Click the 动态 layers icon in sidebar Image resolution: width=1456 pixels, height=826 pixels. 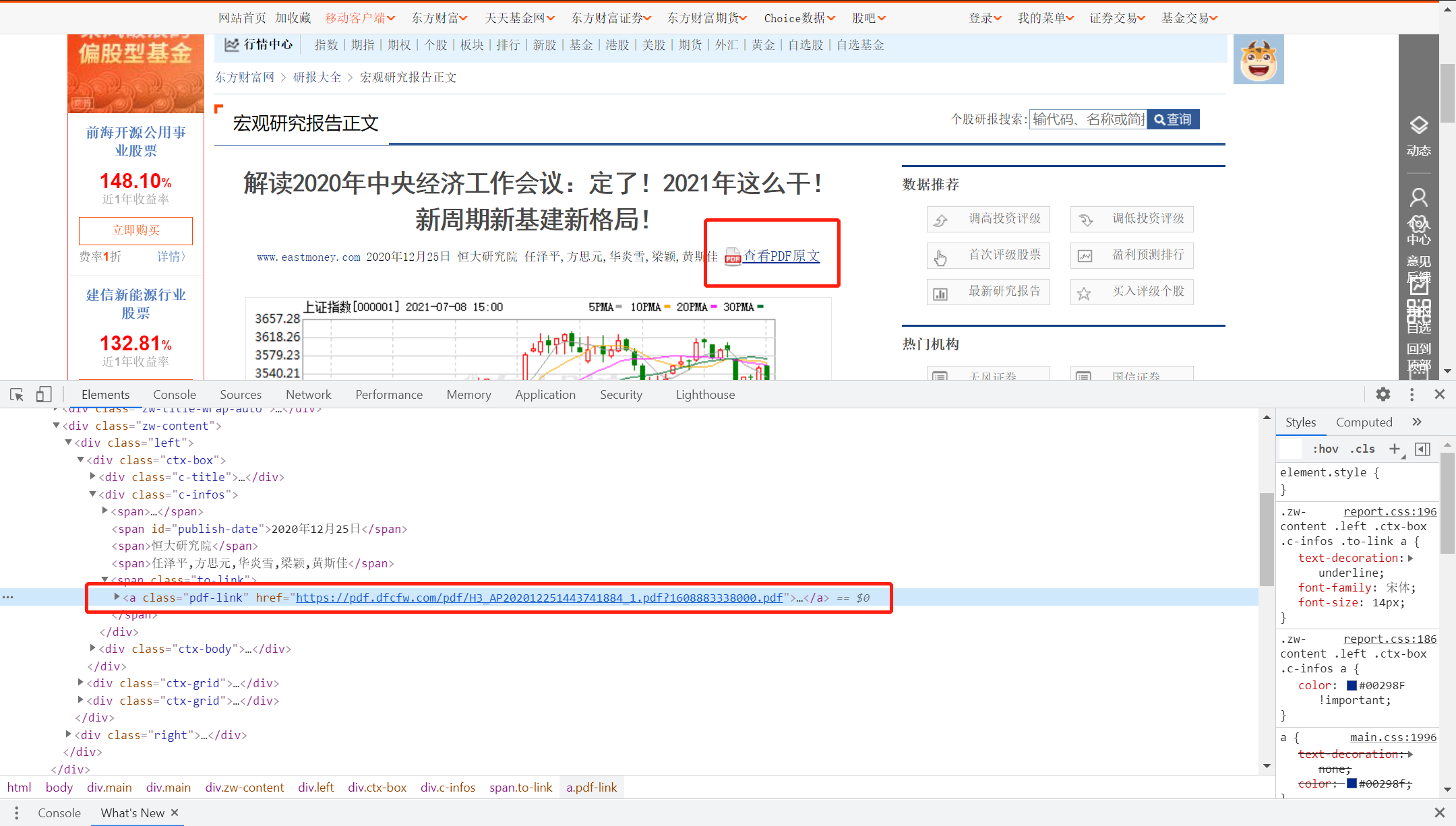[x=1419, y=125]
